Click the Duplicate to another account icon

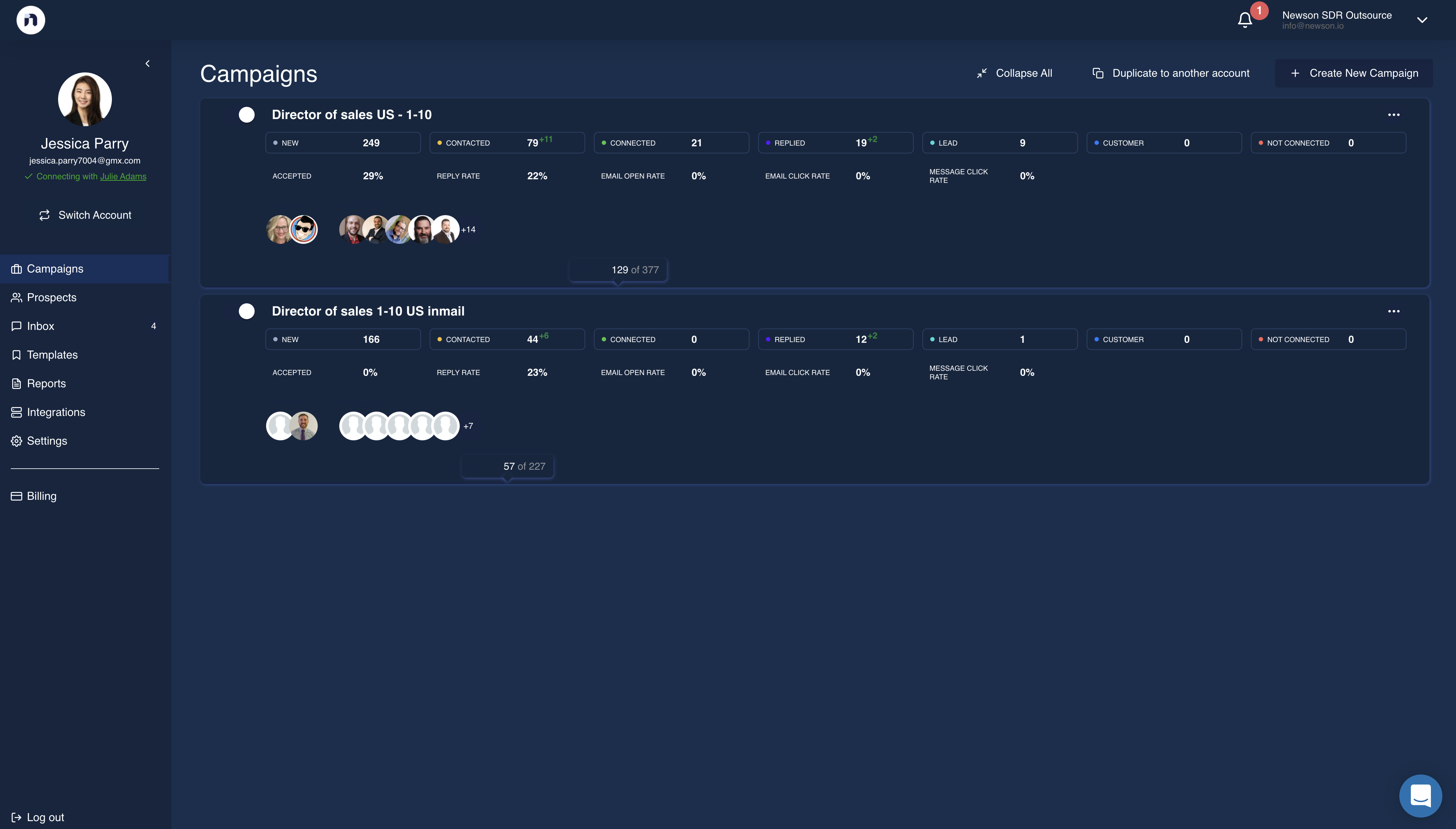[1098, 74]
